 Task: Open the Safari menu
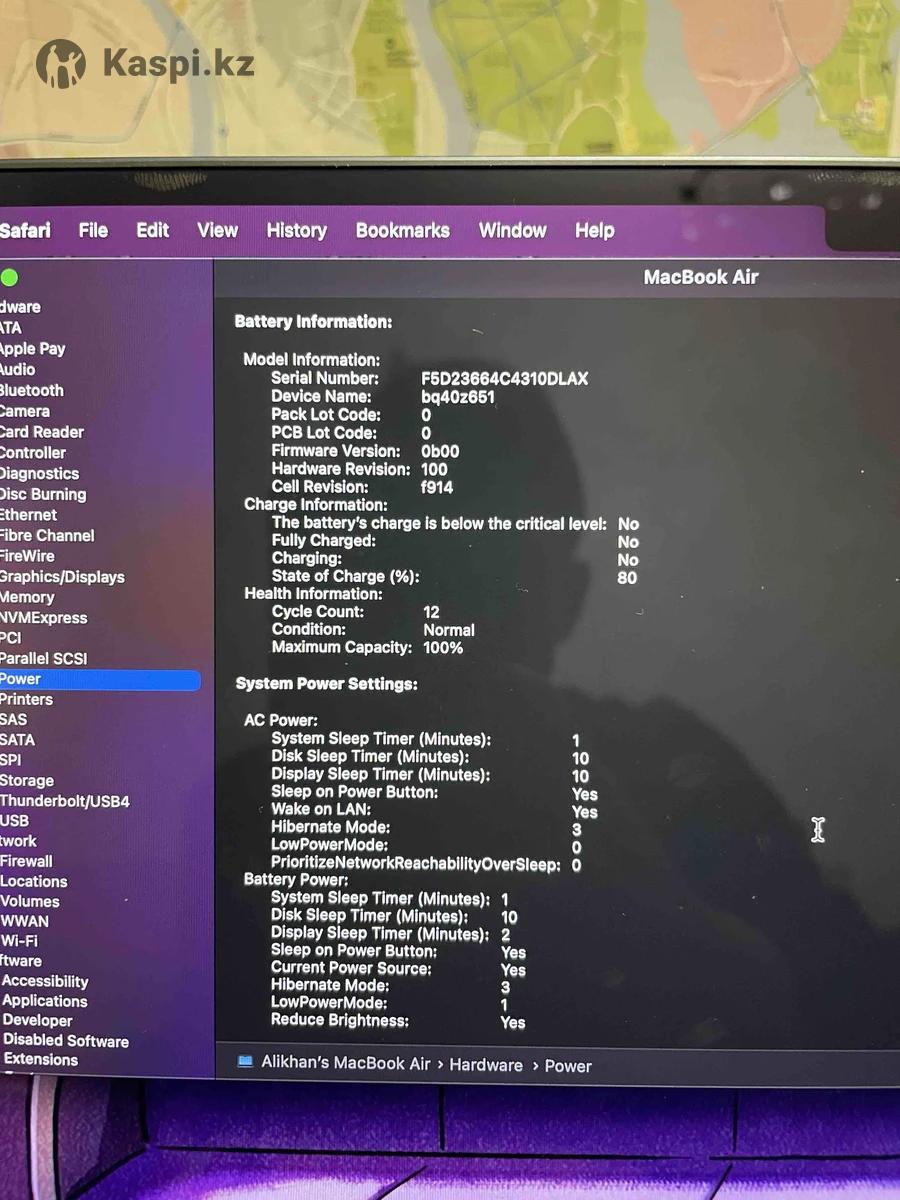pos(25,230)
